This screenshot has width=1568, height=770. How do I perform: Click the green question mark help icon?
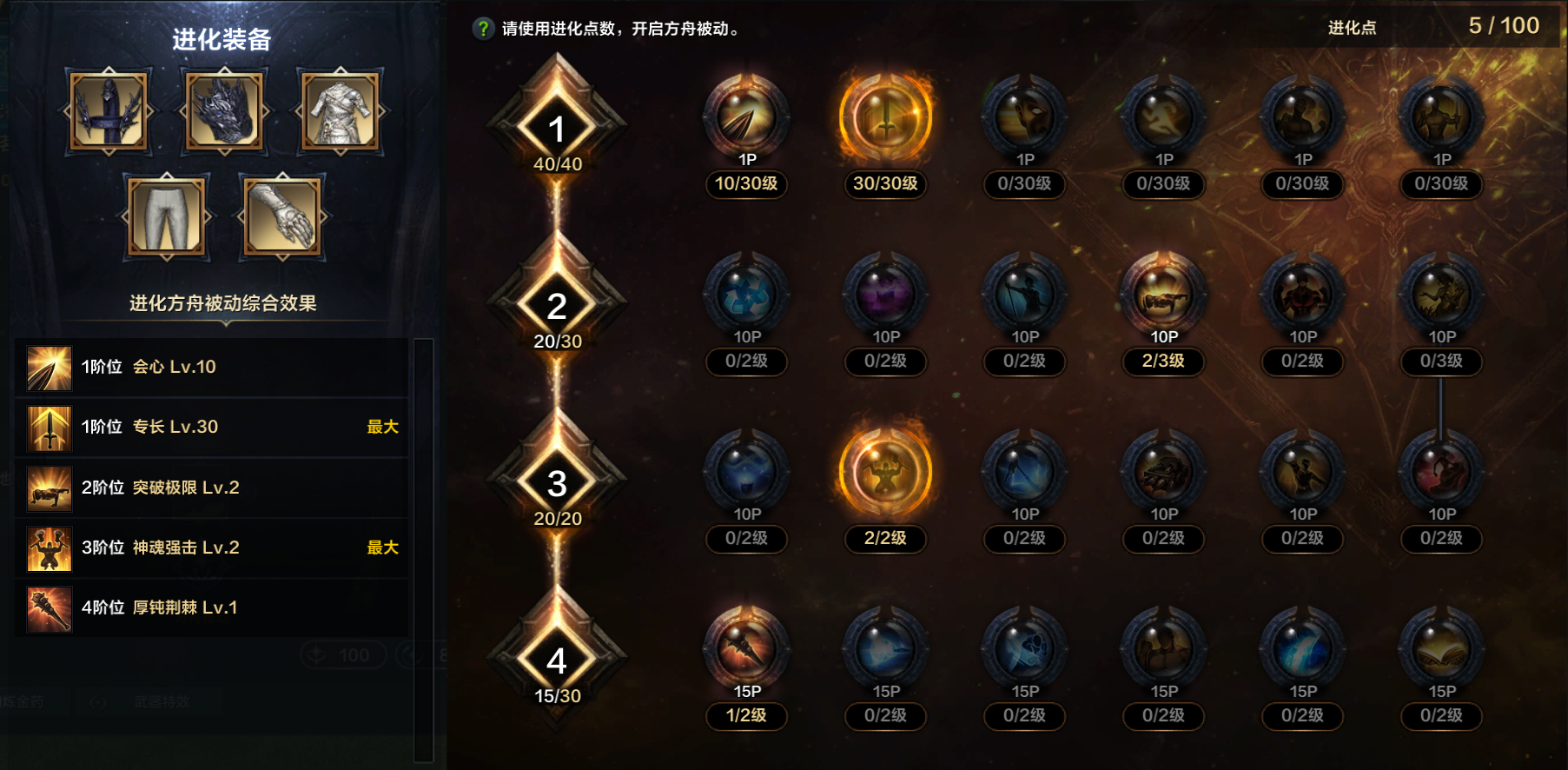[483, 29]
